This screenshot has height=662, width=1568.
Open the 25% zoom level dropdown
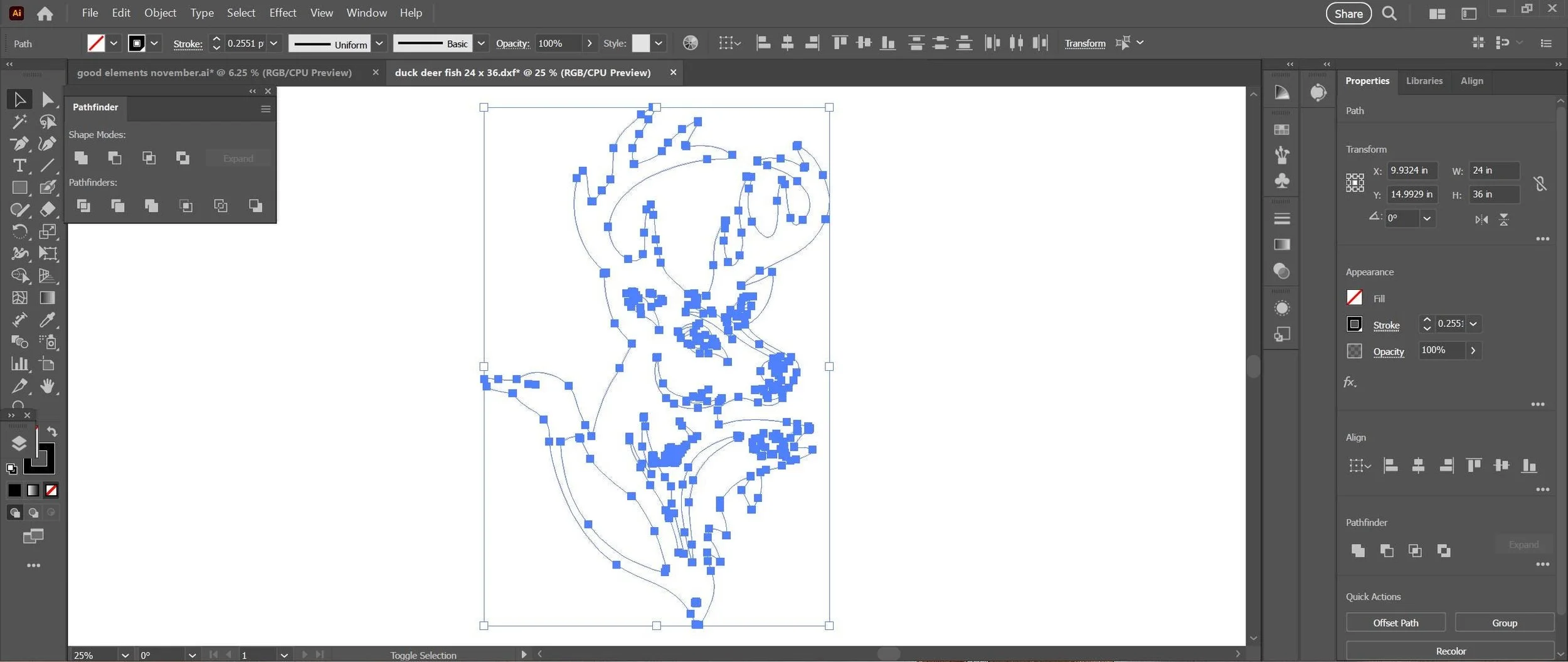(125, 655)
